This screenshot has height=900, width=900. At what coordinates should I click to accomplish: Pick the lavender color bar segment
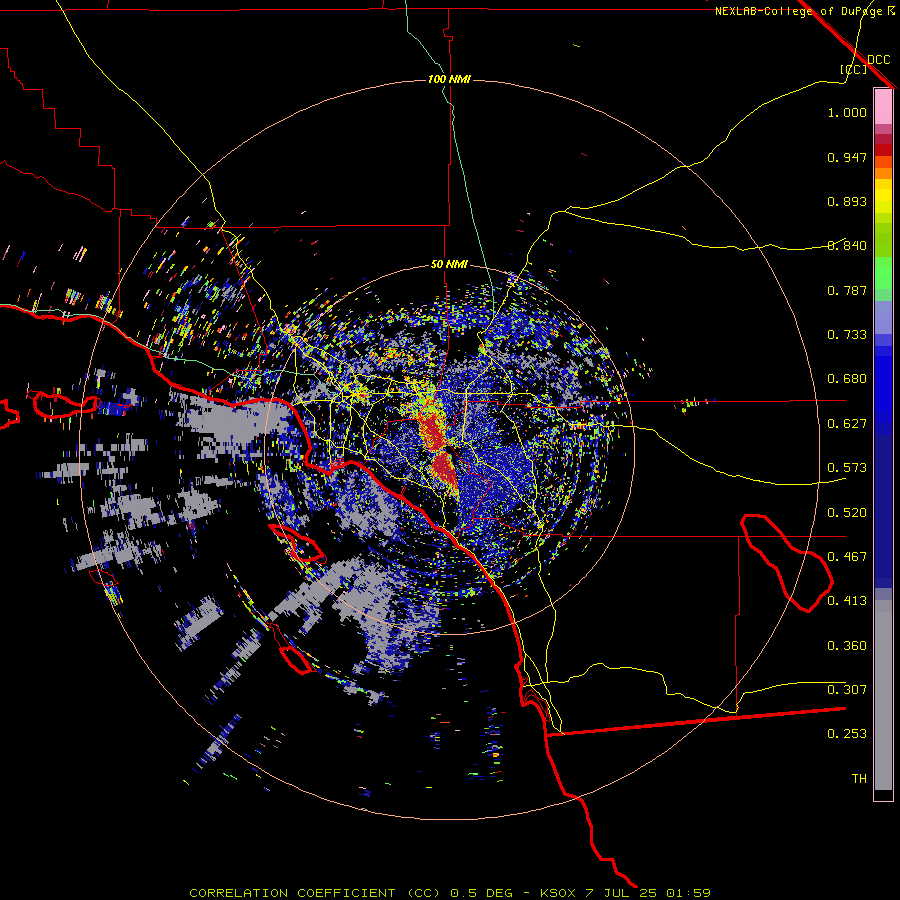point(883,317)
